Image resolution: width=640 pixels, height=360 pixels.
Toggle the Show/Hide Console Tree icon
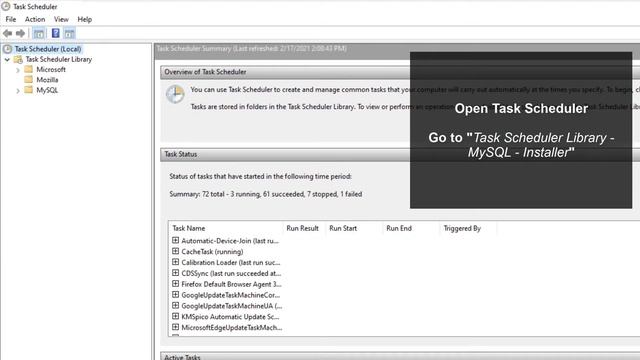point(39,33)
